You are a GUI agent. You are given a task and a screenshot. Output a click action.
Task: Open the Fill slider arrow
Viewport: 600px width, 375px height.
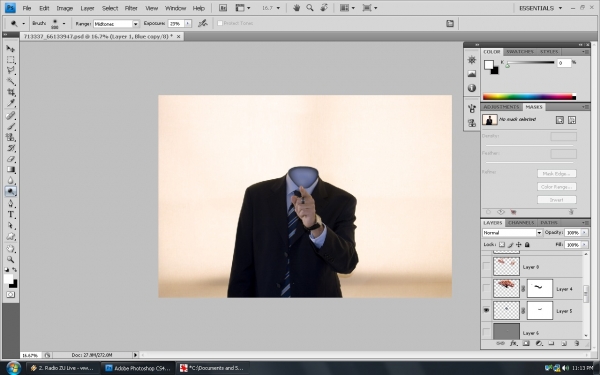click(584, 245)
